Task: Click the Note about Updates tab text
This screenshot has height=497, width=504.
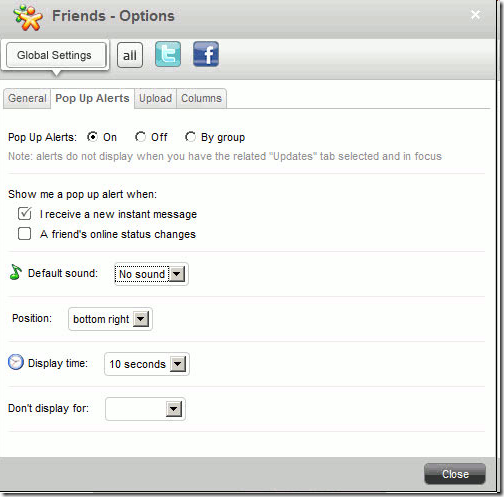Action: (x=225, y=156)
